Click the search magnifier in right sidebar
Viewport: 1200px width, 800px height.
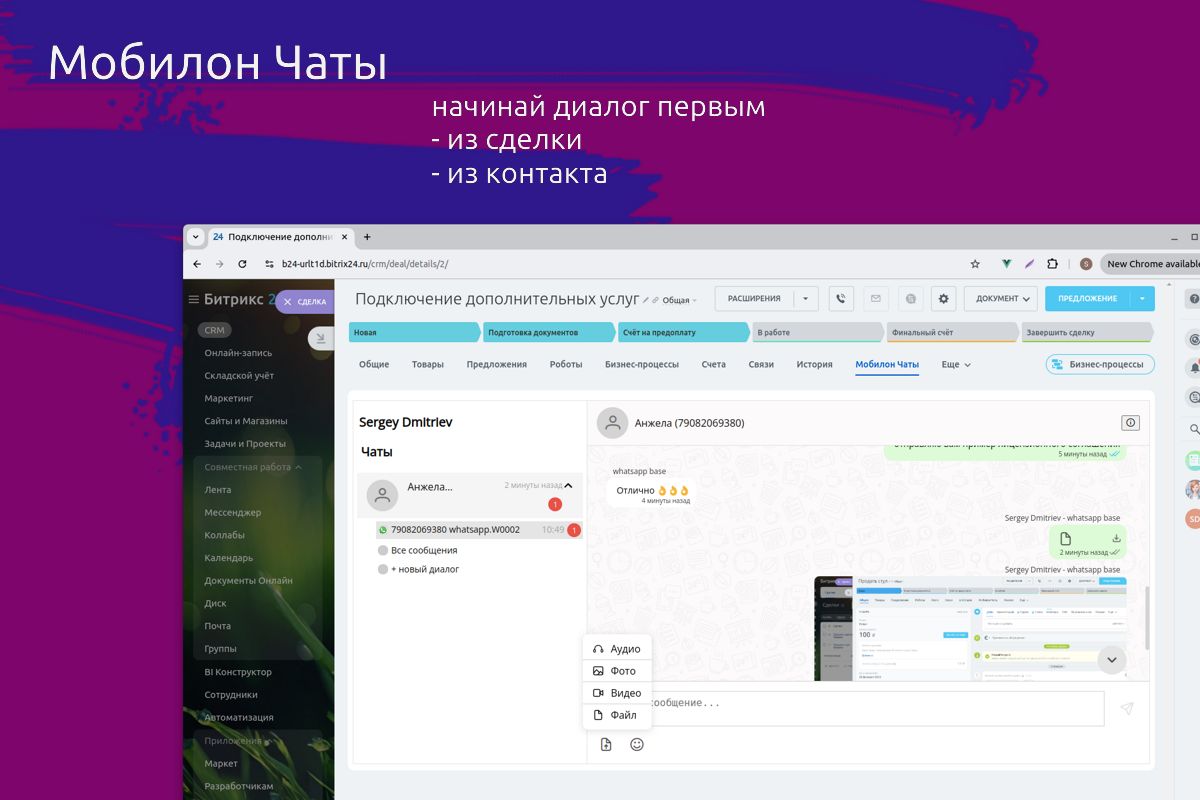(x=1194, y=429)
